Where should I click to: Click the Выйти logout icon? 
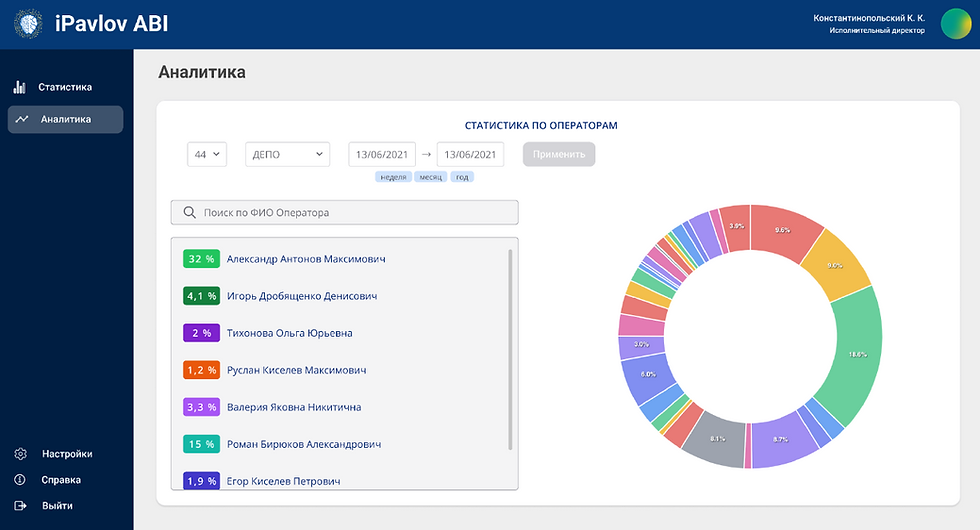pyautogui.click(x=20, y=506)
